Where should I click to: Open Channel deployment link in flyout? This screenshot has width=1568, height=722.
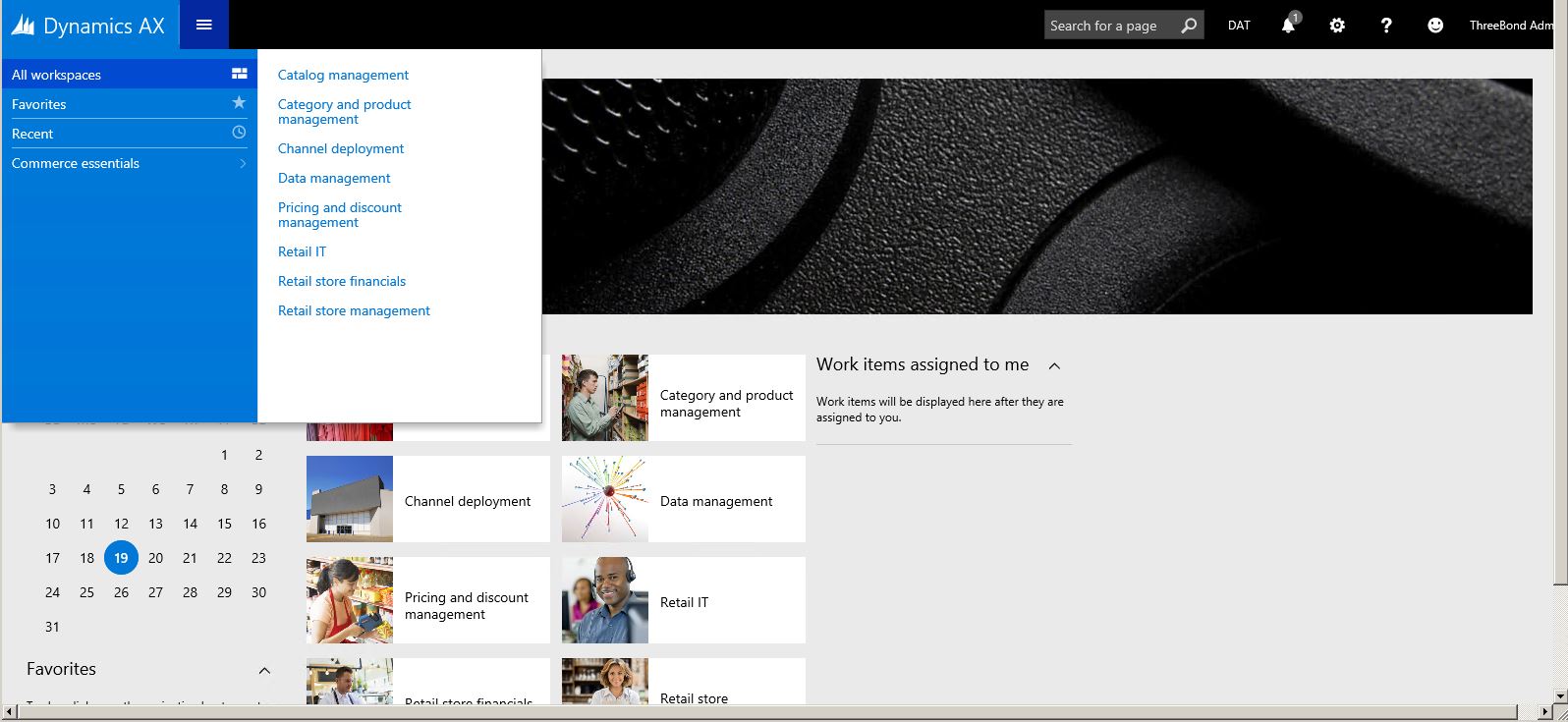click(x=341, y=148)
